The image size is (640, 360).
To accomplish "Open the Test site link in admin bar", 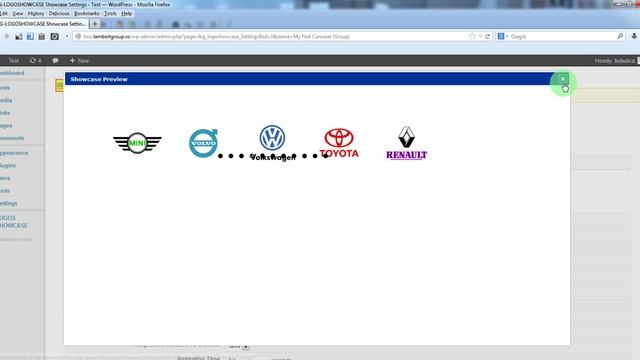I will (x=13, y=60).
